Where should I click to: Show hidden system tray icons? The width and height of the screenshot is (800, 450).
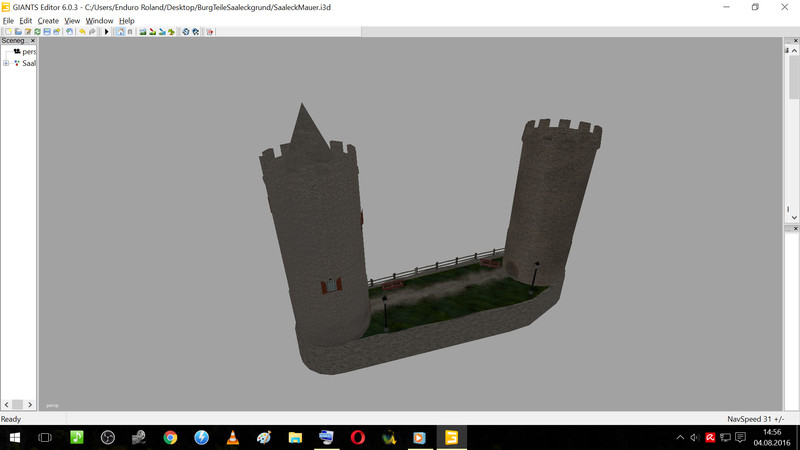[680, 437]
